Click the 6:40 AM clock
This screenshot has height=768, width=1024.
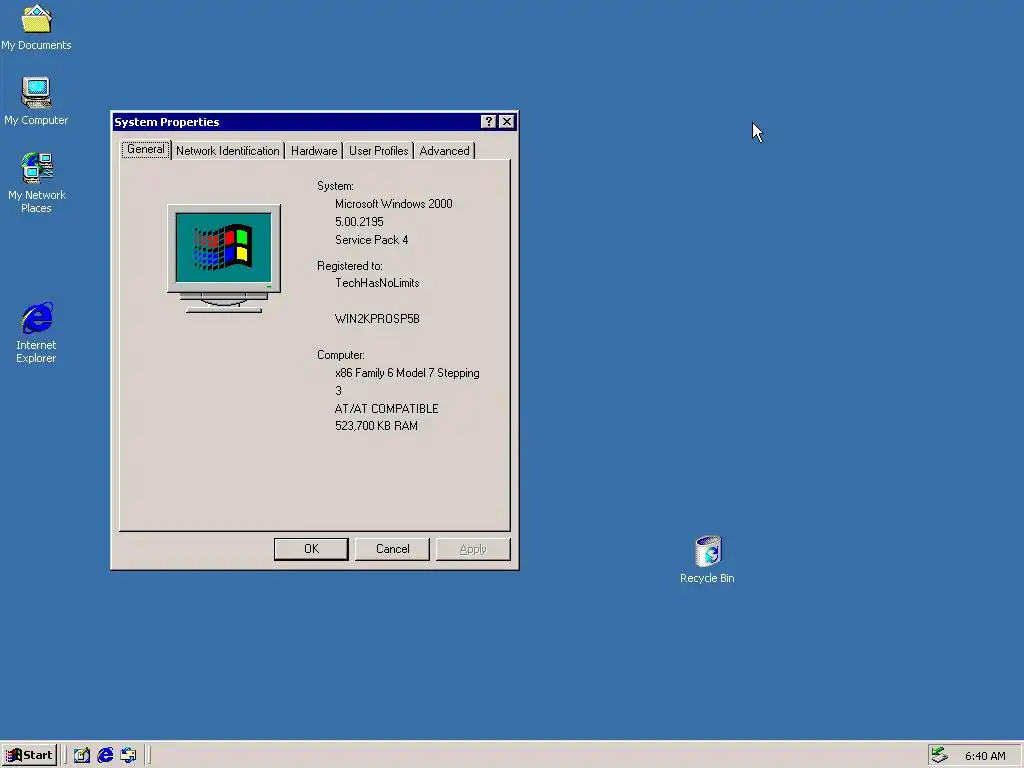[985, 756]
